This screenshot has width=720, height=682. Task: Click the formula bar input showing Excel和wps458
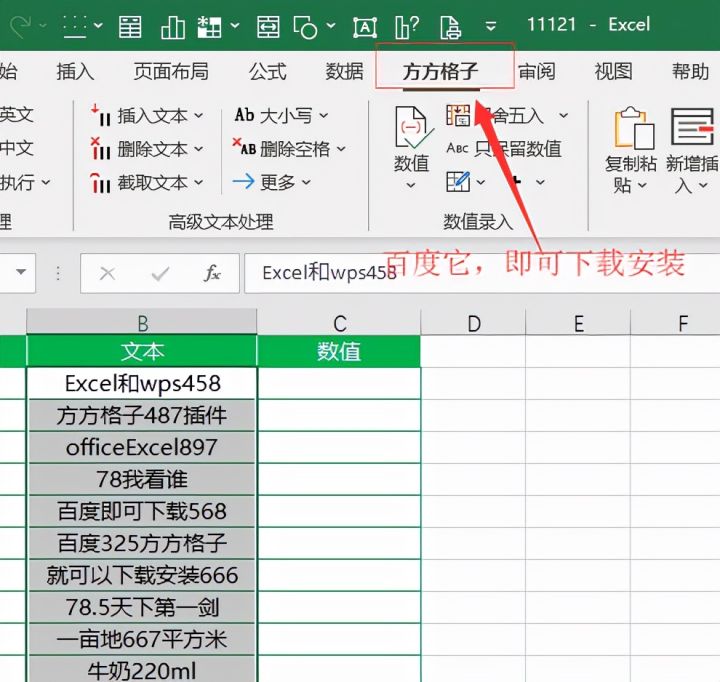pos(482,273)
